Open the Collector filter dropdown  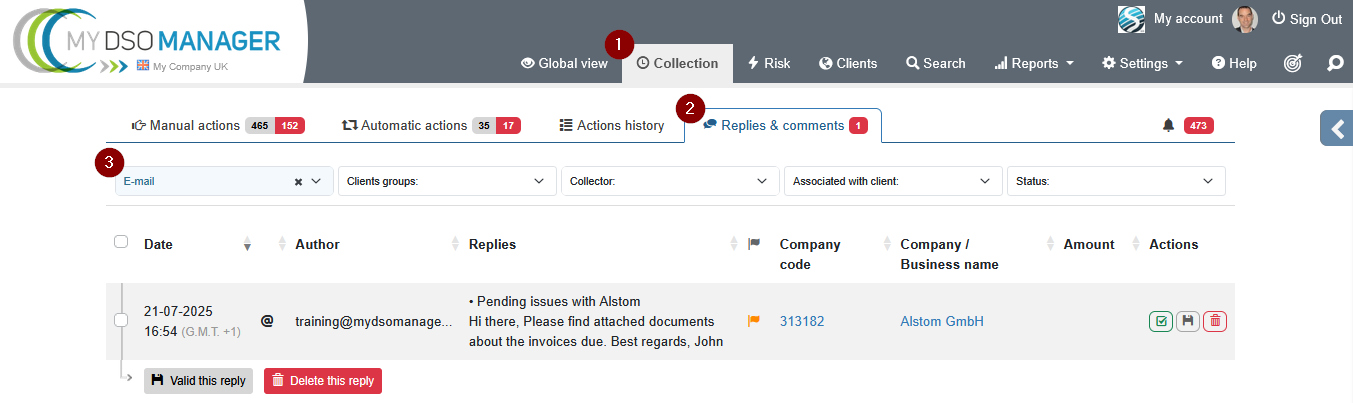tap(670, 181)
